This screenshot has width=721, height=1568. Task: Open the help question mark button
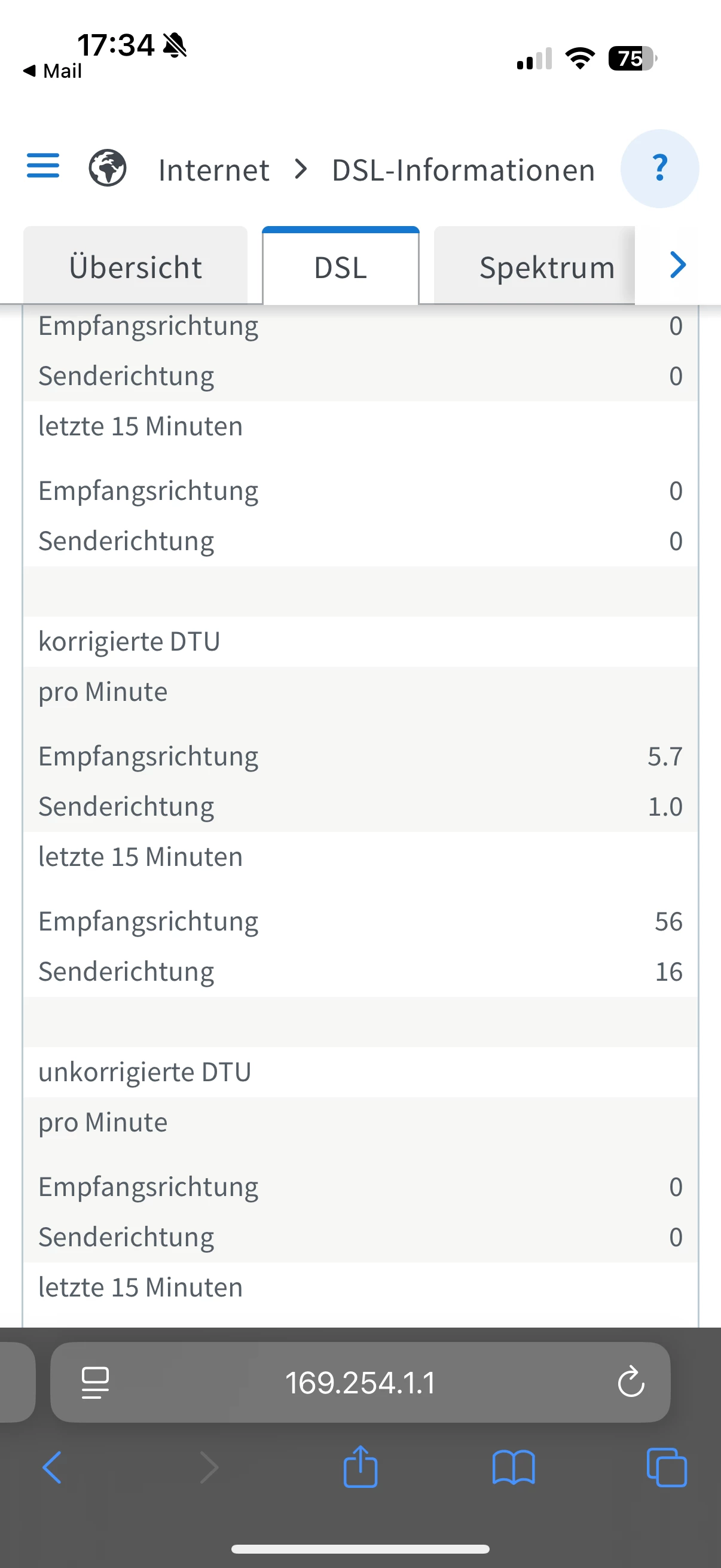click(x=659, y=169)
